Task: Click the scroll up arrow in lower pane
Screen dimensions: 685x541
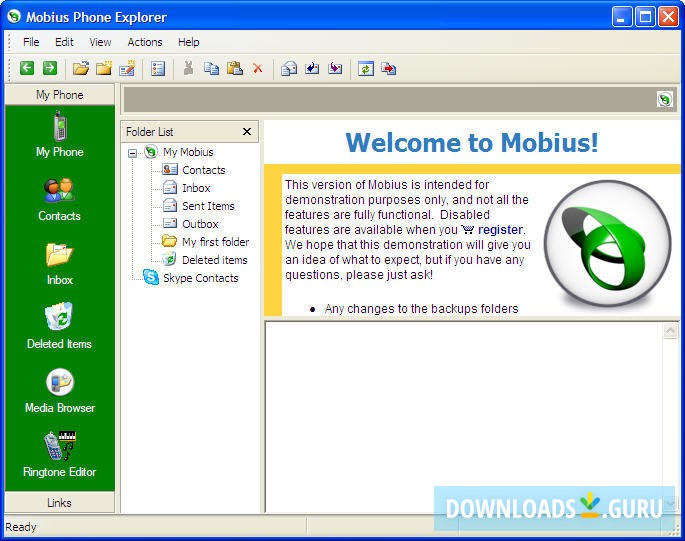Action: point(670,331)
